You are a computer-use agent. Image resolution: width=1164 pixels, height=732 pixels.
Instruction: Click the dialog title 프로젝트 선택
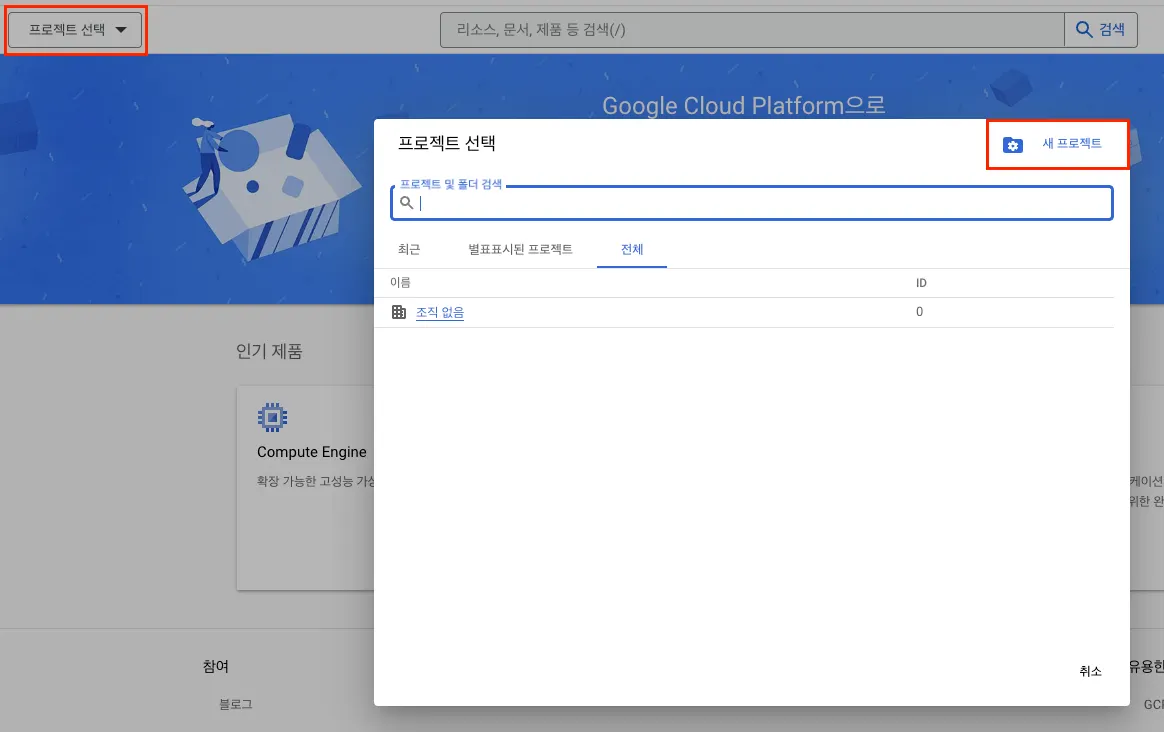447,143
